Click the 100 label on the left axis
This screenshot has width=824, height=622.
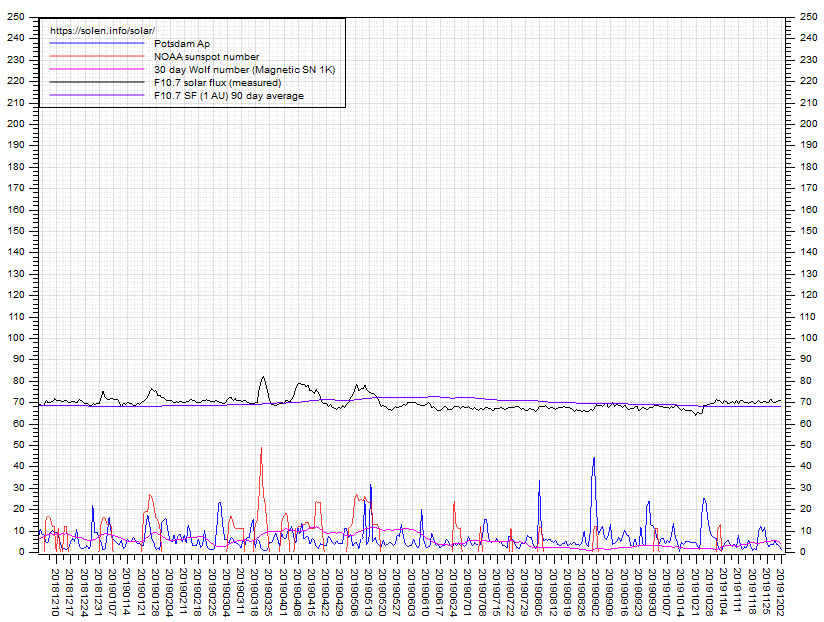(16, 338)
